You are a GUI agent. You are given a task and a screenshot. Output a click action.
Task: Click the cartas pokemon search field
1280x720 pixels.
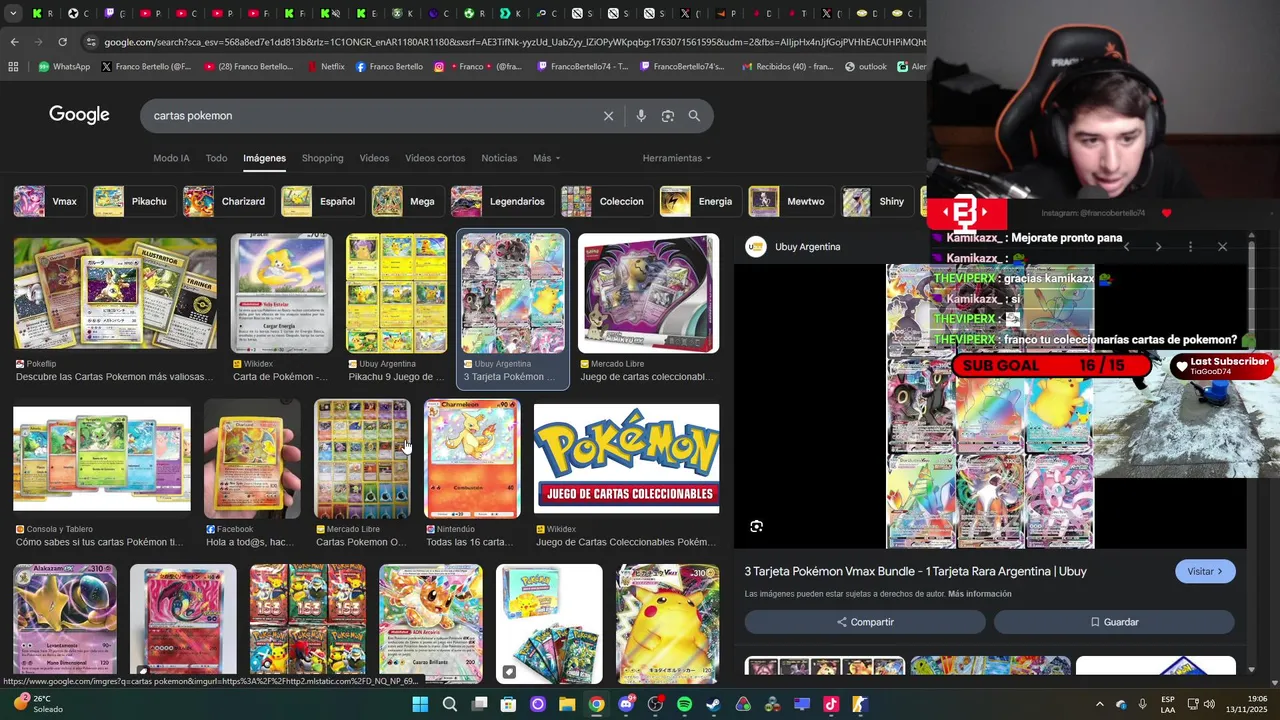point(370,116)
